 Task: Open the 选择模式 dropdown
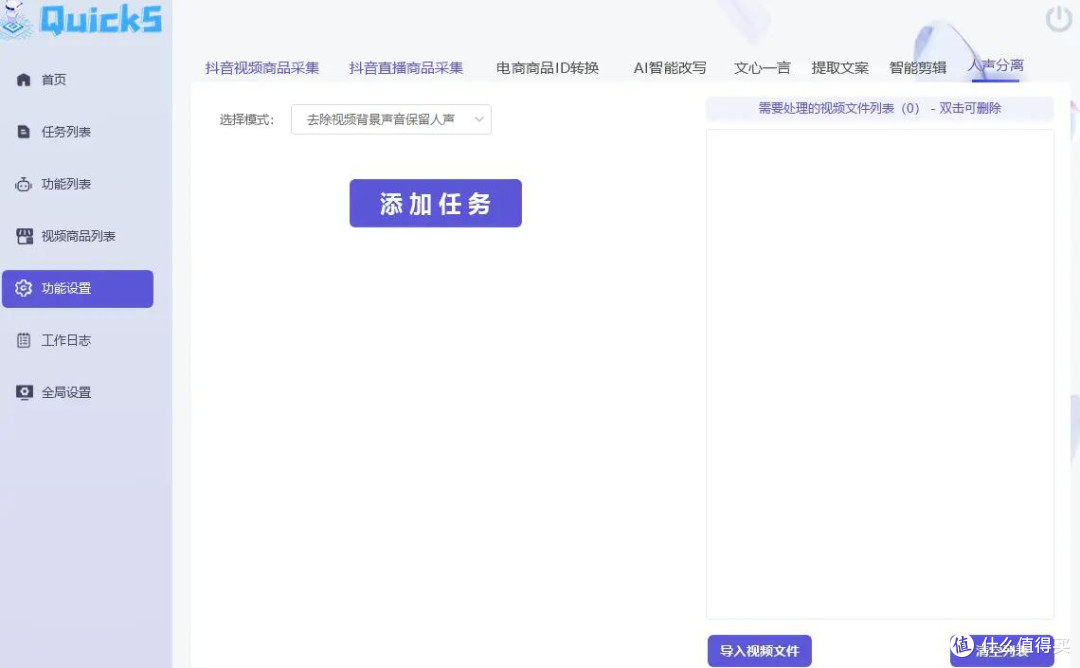coord(391,120)
